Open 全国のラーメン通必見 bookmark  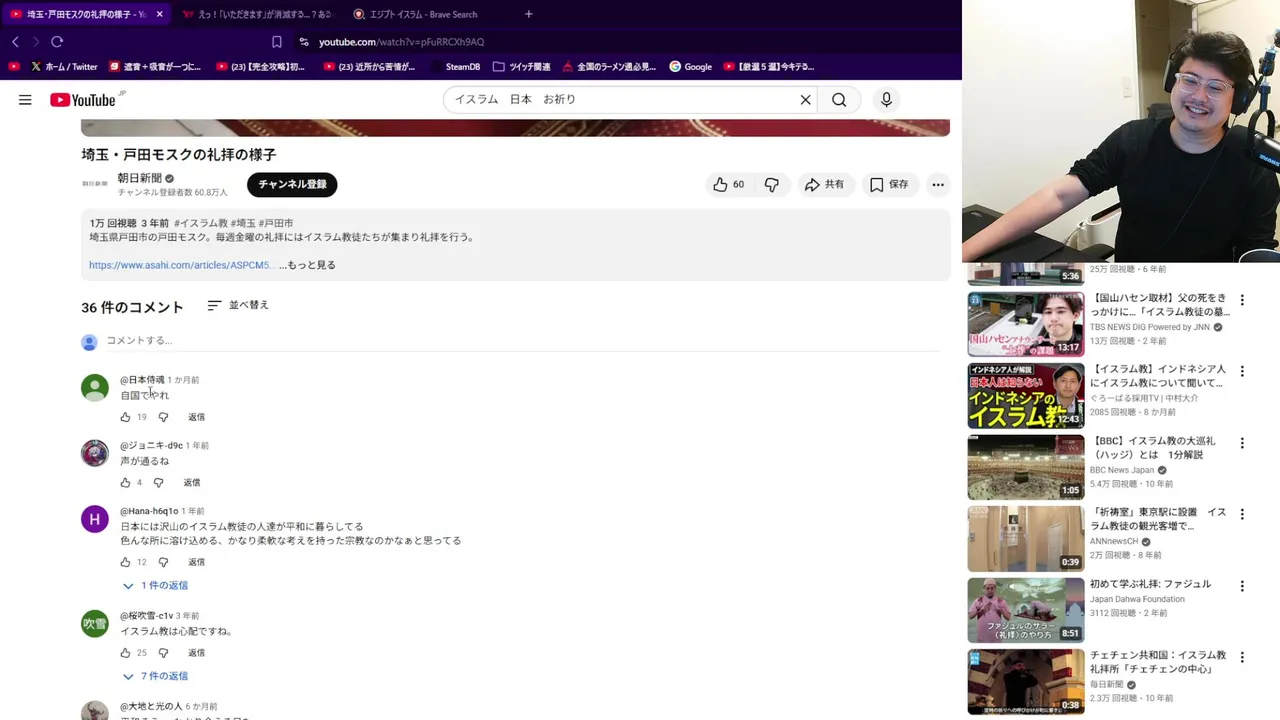click(609, 67)
